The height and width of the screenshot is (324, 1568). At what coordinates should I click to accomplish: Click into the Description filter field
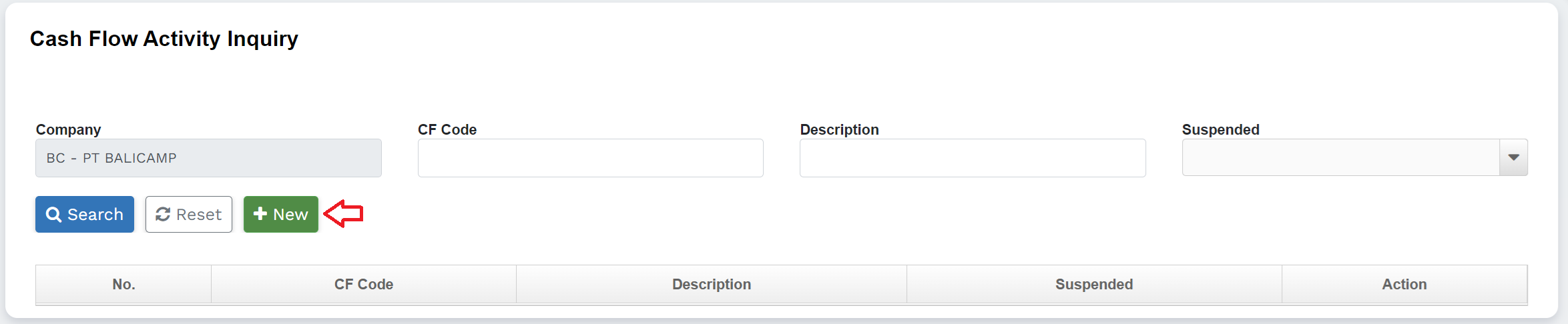(x=972, y=158)
